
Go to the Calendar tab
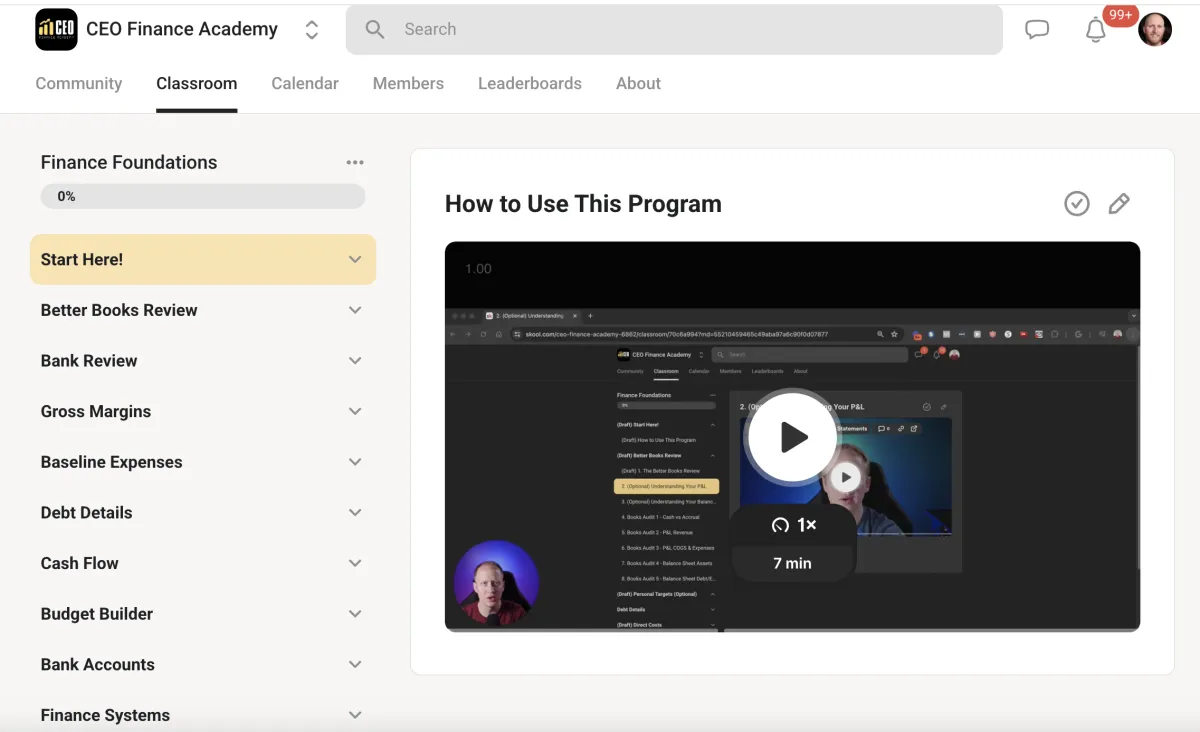click(305, 84)
